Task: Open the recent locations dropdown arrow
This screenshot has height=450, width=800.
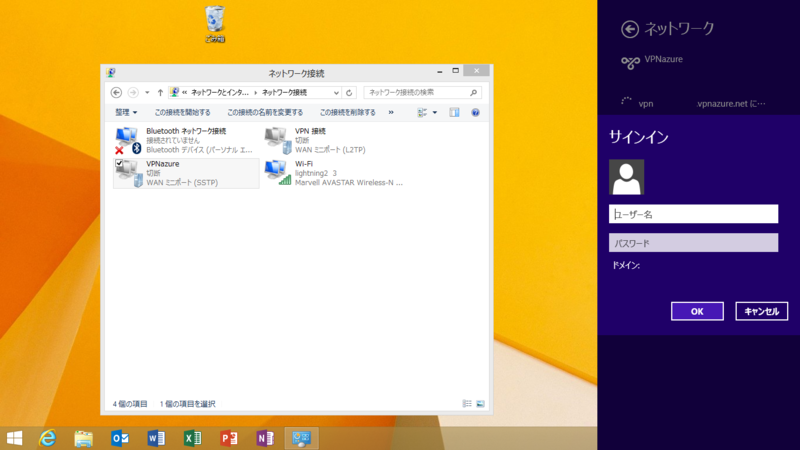Action: (x=147, y=92)
